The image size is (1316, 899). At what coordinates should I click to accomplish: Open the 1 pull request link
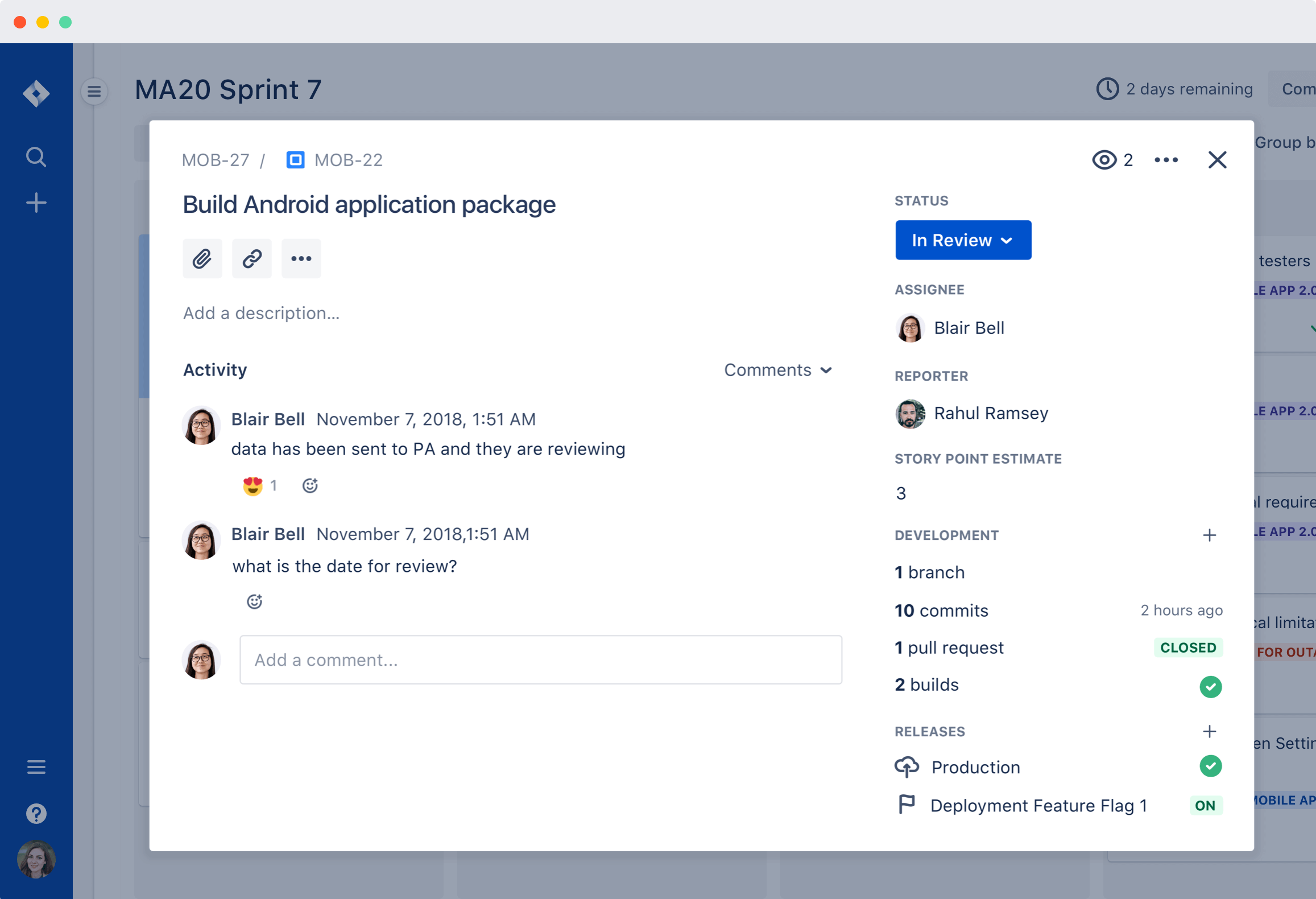click(x=949, y=648)
